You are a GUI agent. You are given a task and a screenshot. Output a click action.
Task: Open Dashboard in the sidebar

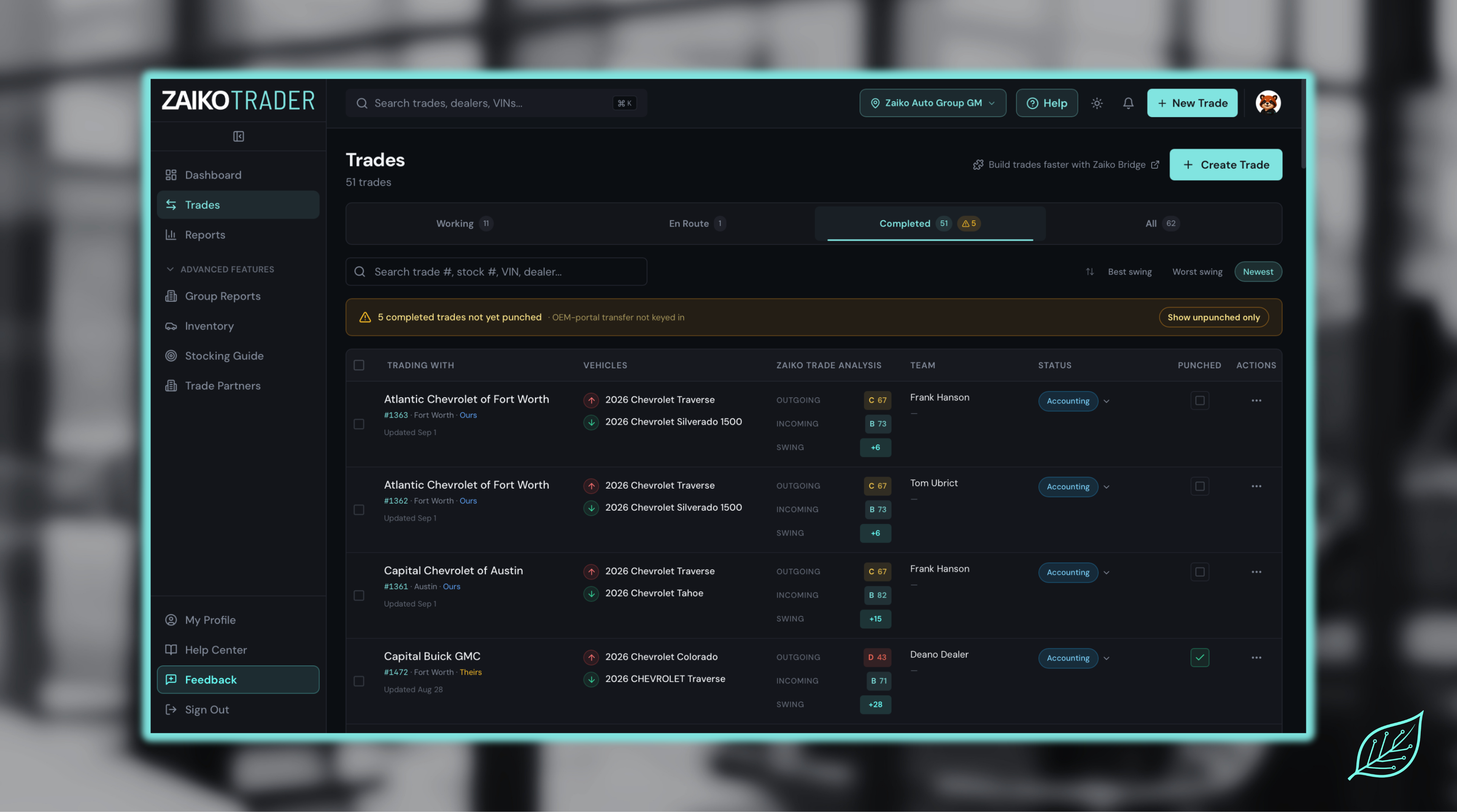point(238,175)
